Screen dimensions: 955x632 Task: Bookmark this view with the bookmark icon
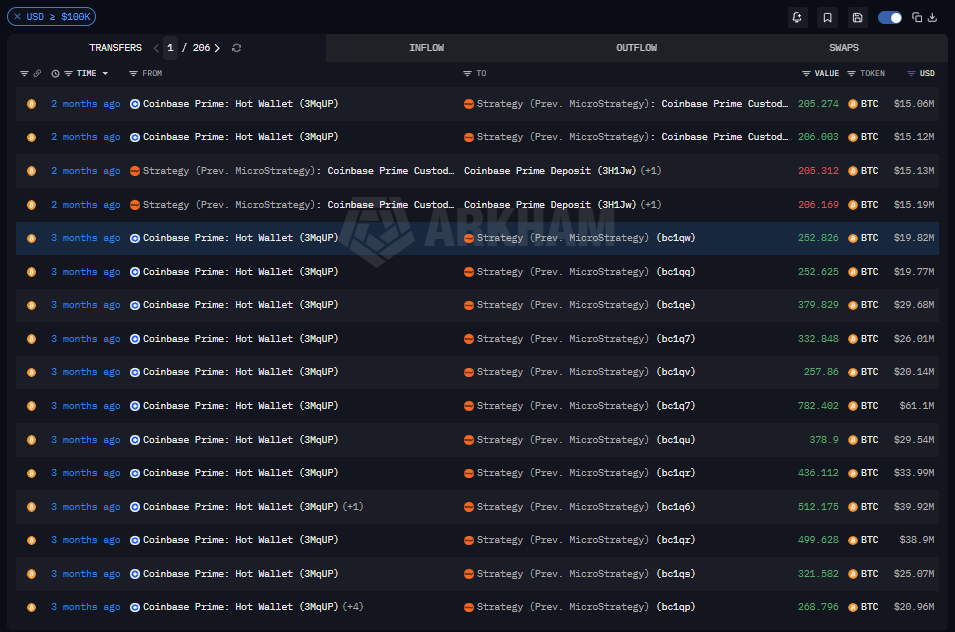click(x=827, y=17)
